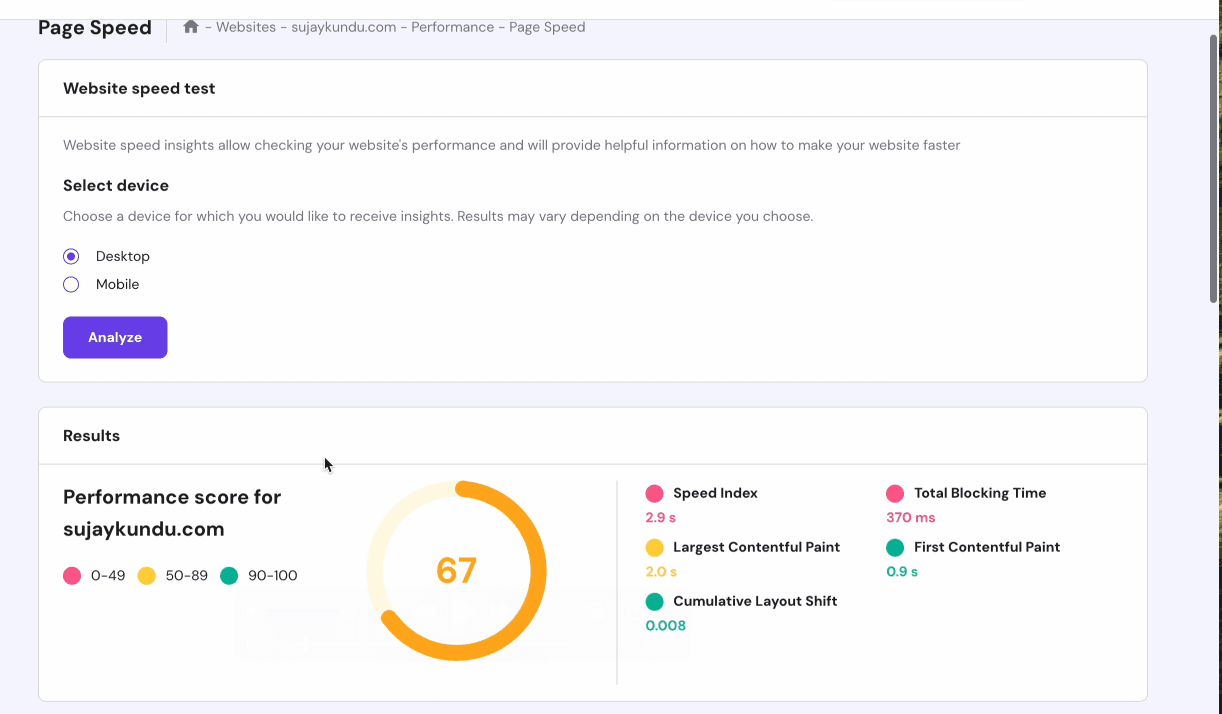Click the First Contentful Paint green indicator
Screen dimensions: 1222x714
point(897,547)
